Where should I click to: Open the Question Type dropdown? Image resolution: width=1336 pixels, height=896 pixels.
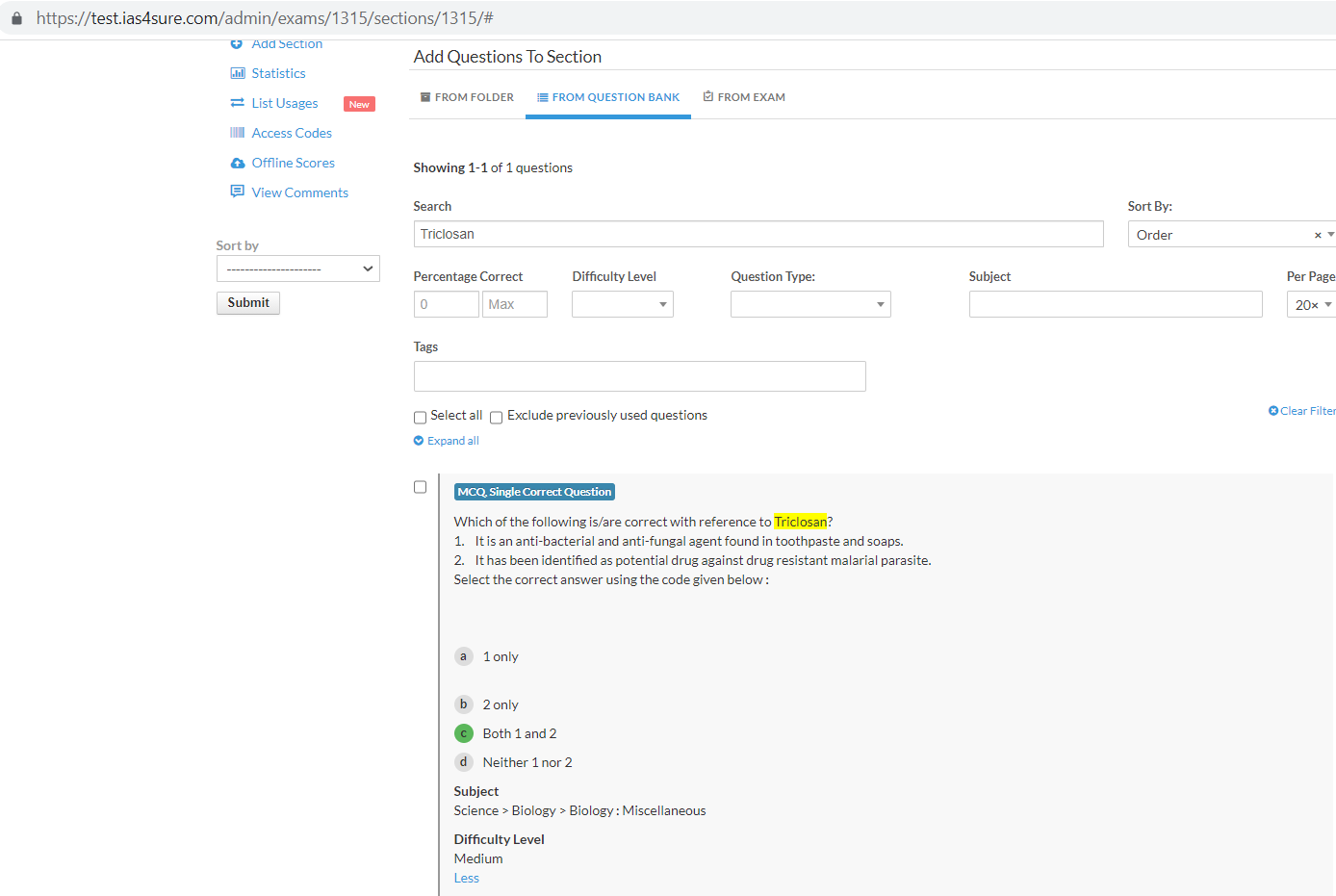click(x=809, y=304)
